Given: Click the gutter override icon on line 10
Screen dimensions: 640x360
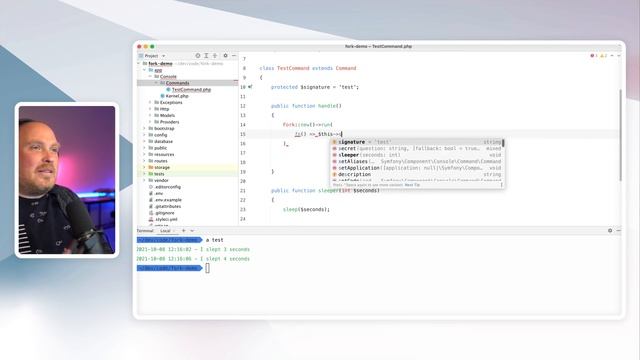Looking at the screenshot, I should (250, 87).
